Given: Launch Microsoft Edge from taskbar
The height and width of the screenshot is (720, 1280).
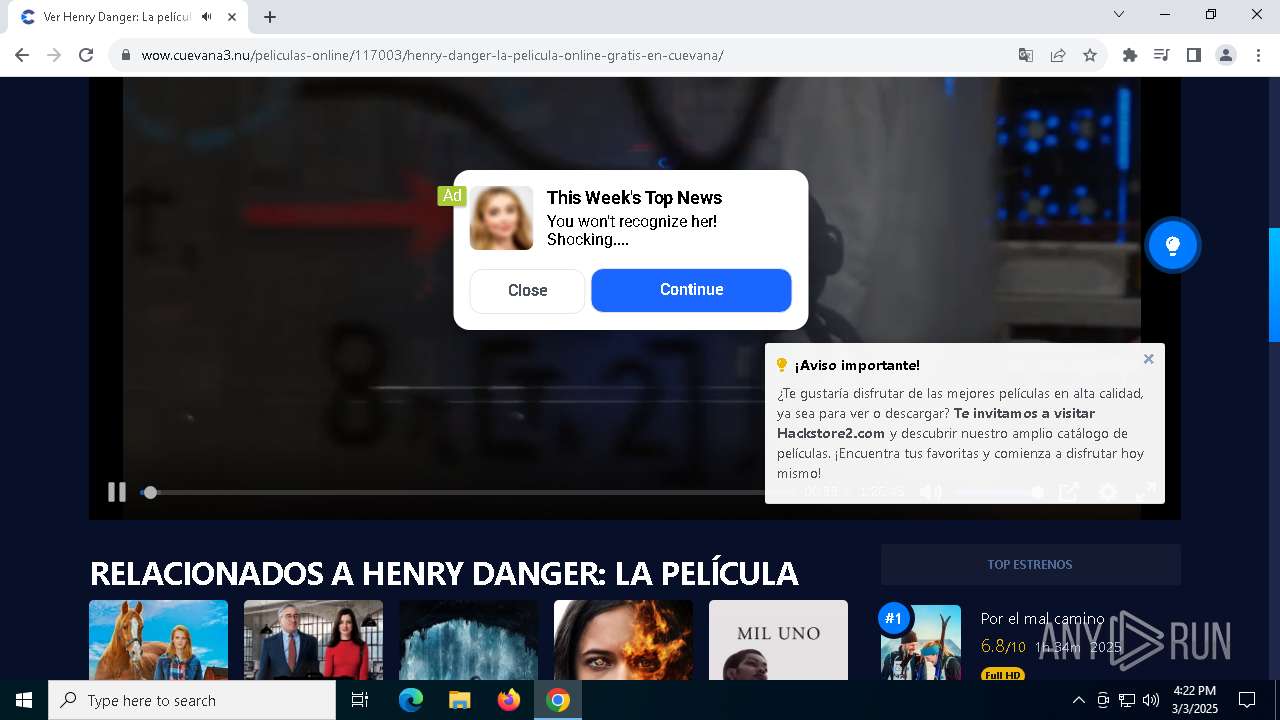Looking at the screenshot, I should pos(411,700).
